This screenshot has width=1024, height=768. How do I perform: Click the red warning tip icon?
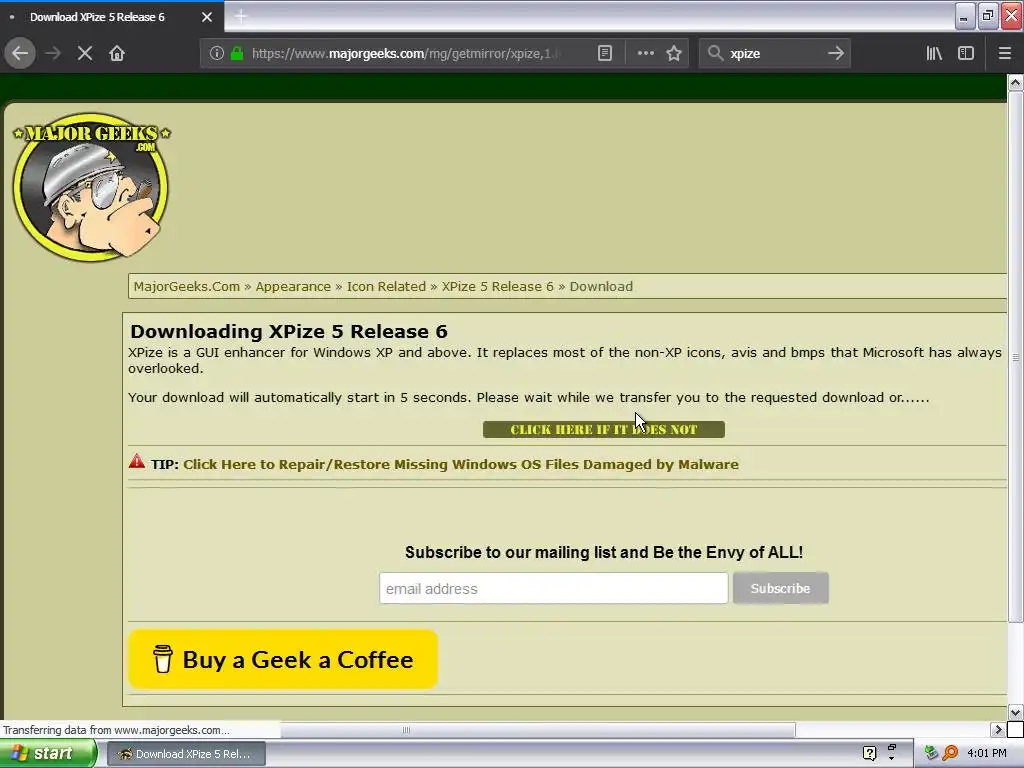click(136, 462)
